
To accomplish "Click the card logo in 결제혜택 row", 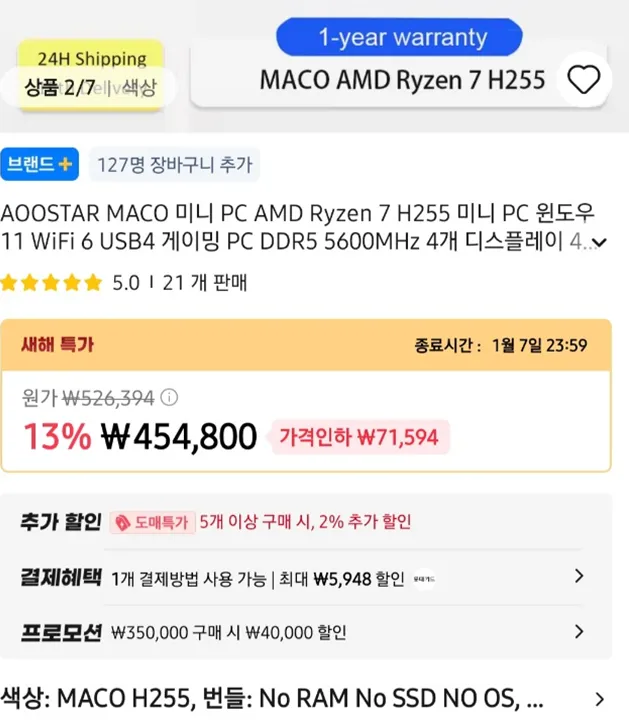I will (424, 577).
